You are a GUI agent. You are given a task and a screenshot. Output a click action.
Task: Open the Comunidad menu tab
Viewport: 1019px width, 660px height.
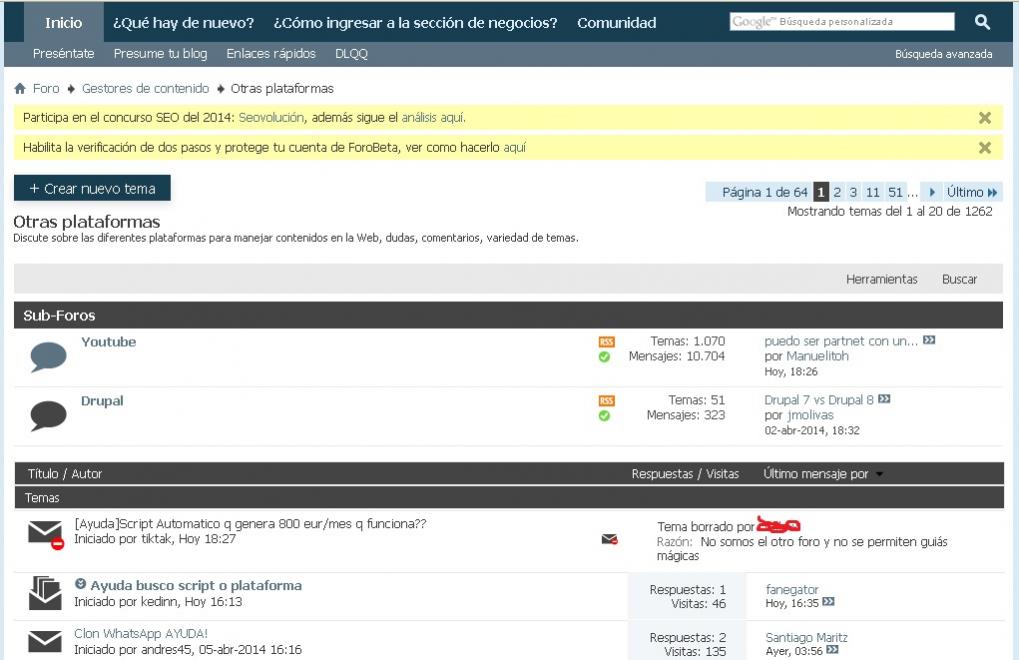616,22
